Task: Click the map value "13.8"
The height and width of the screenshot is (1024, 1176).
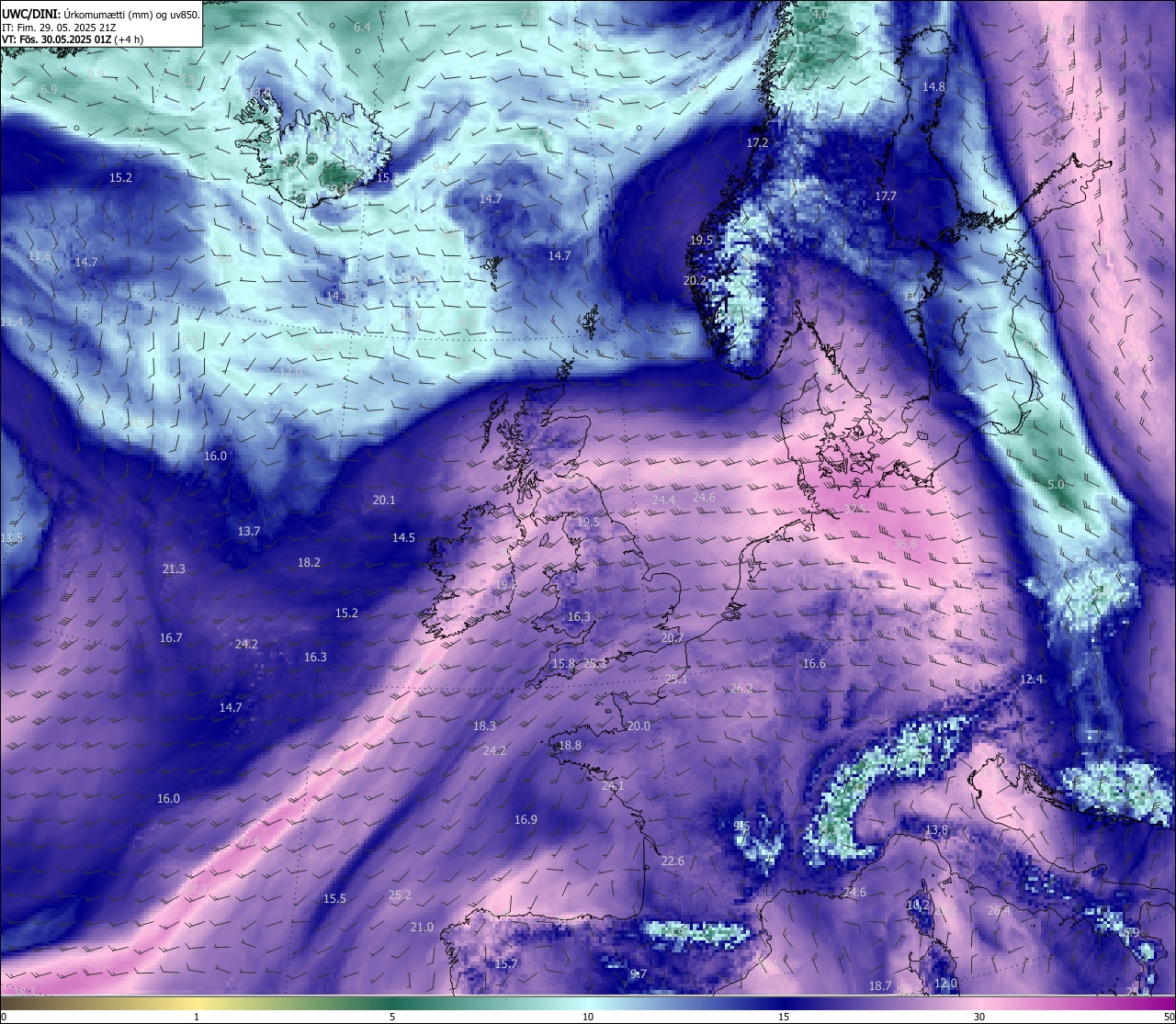Action: (936, 829)
